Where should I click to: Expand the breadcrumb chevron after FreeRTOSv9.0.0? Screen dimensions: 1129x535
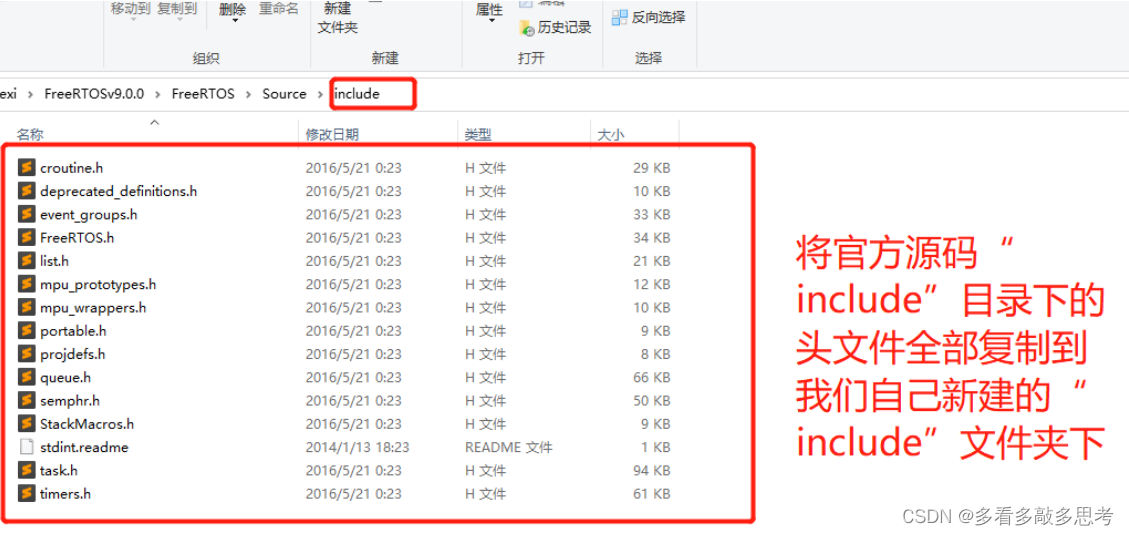point(158,94)
